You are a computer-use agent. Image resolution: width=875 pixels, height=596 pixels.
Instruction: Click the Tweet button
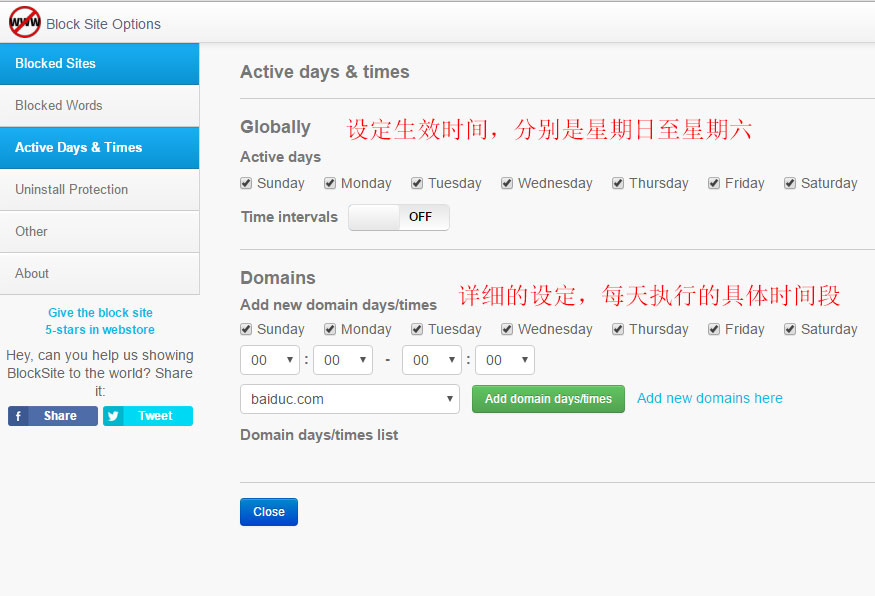(x=148, y=416)
